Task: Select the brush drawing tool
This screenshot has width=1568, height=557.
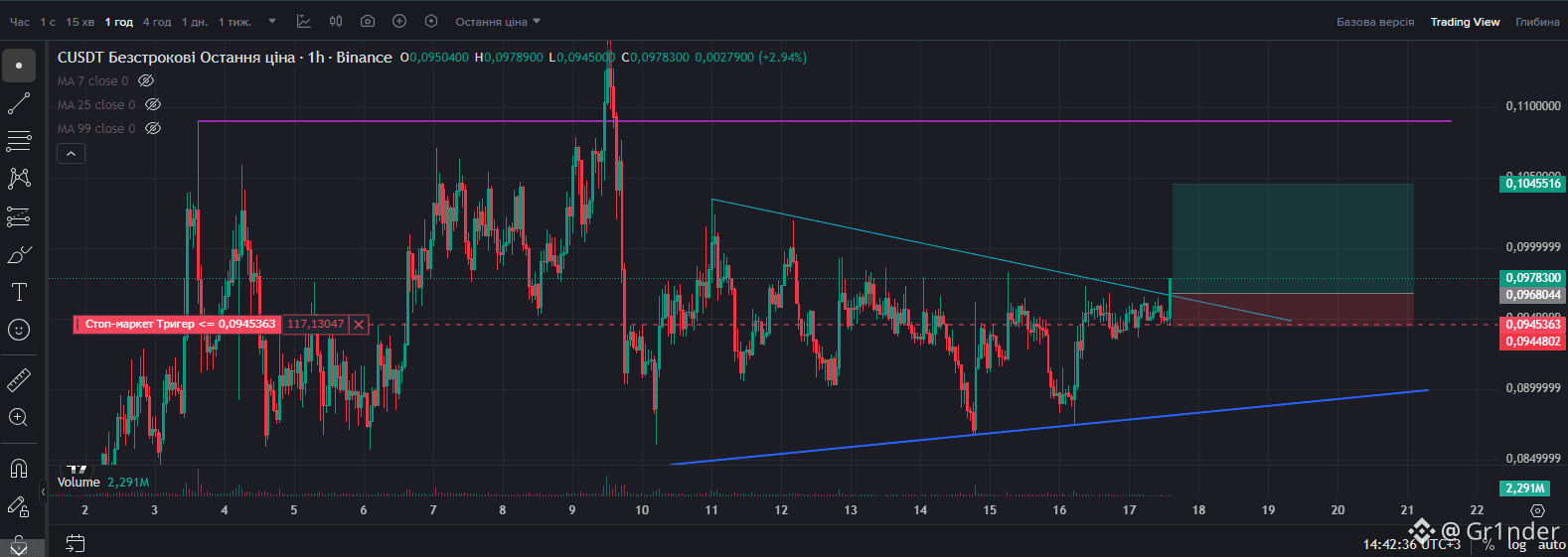Action: click(x=19, y=255)
